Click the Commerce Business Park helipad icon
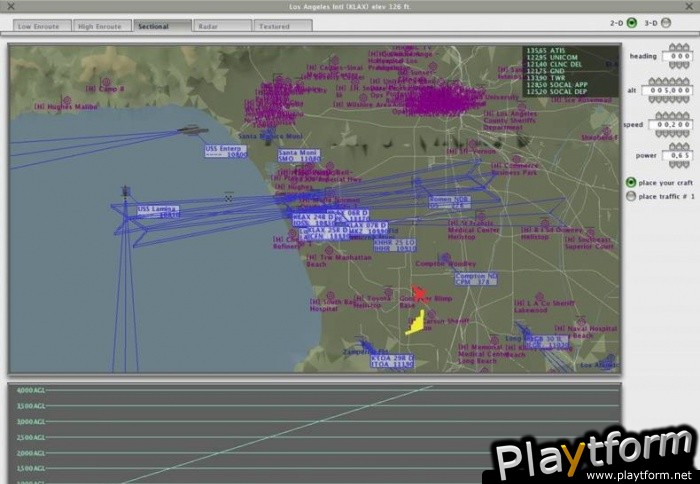The width and height of the screenshot is (700, 484). [x=517, y=159]
